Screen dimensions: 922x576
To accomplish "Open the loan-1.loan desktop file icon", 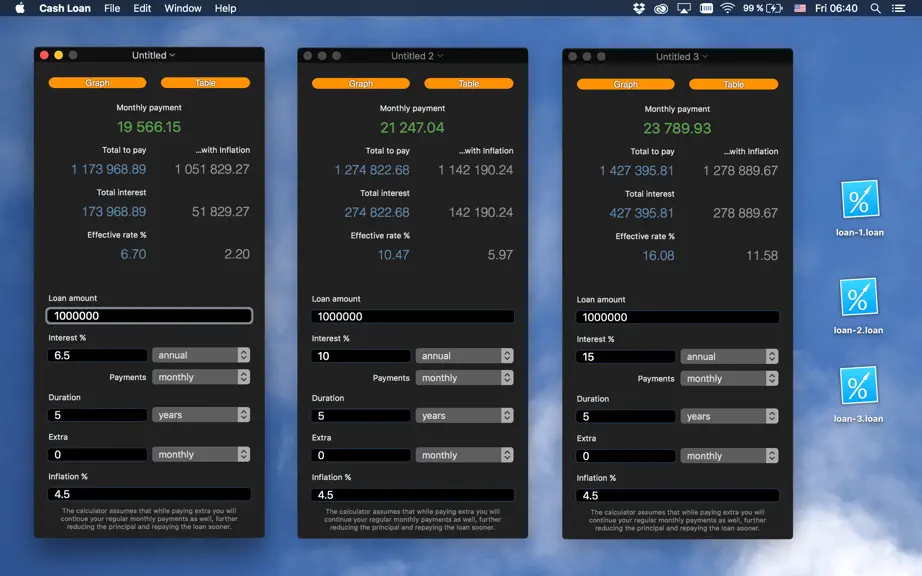I will pyautogui.click(x=859, y=200).
